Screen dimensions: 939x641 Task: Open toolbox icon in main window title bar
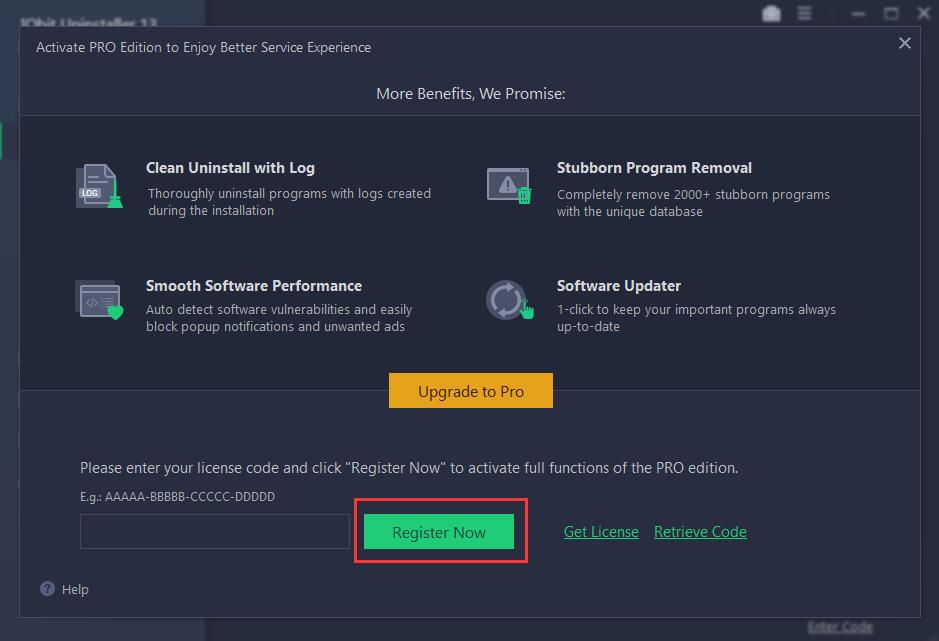pos(771,13)
